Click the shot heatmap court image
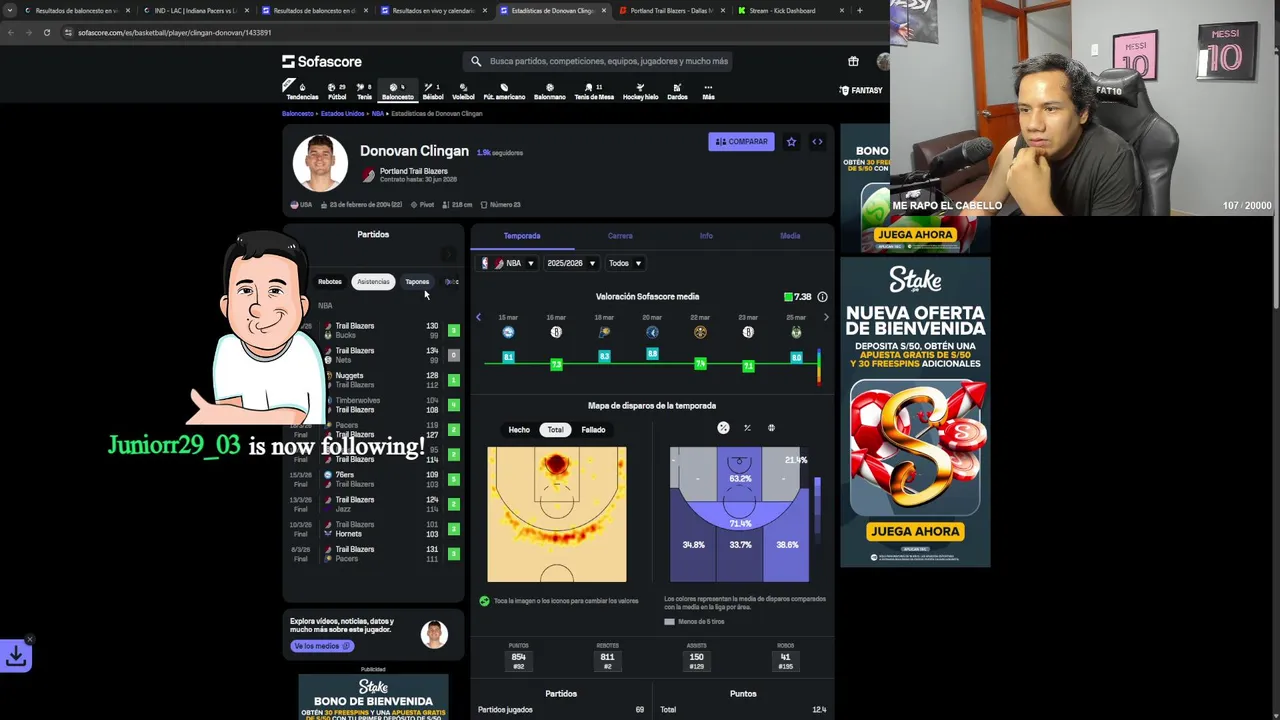The image size is (1280, 720). 557,514
